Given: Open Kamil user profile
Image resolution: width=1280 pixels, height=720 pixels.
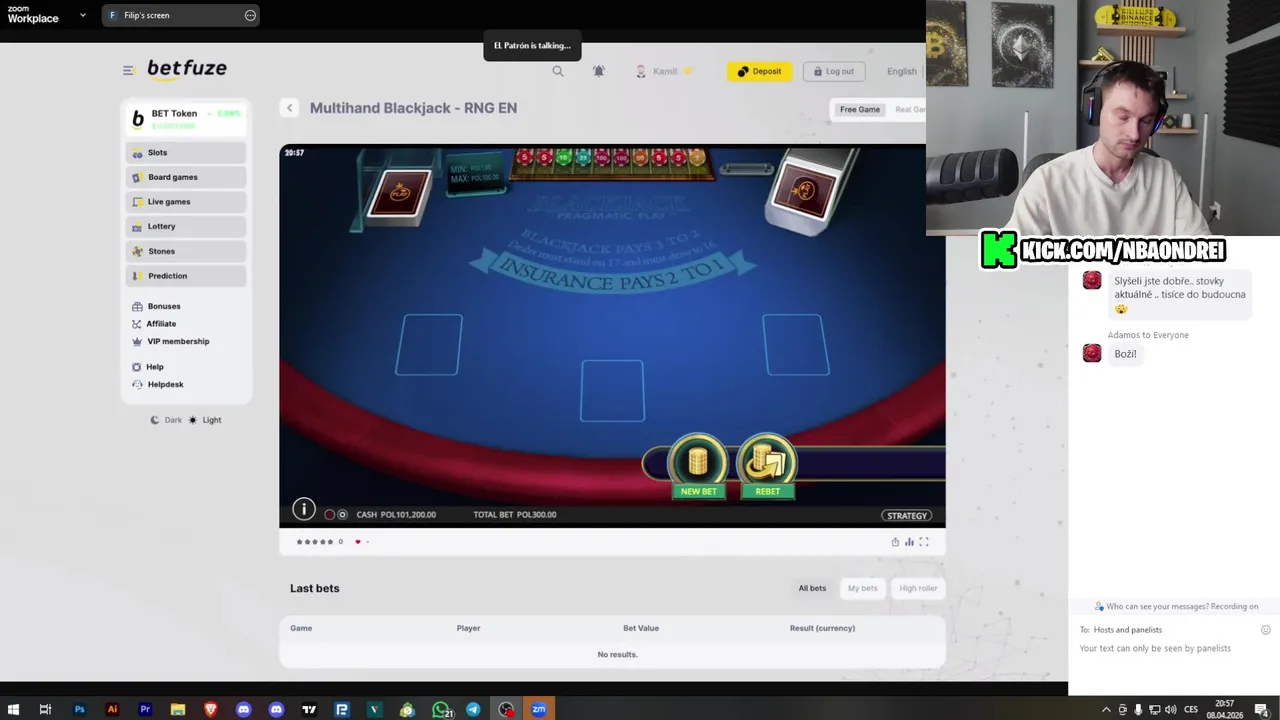Looking at the screenshot, I should point(664,71).
